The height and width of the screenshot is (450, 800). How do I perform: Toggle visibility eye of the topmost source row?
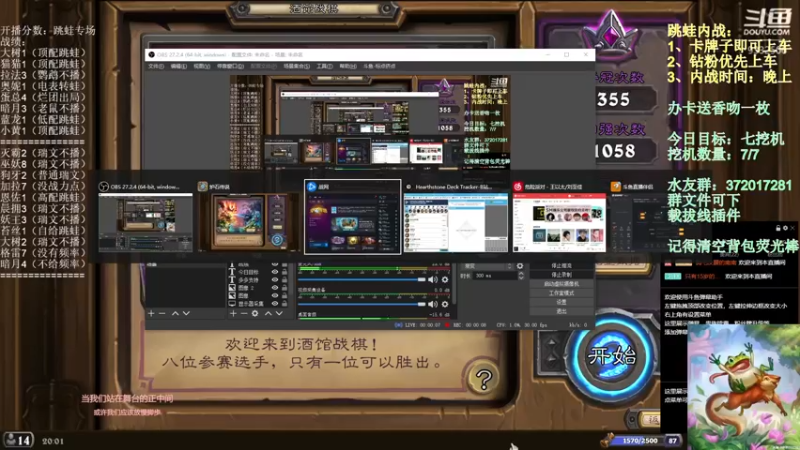click(275, 264)
